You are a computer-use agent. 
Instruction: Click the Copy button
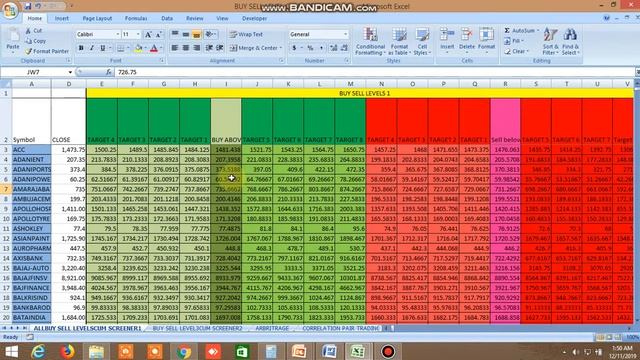tap(36, 41)
